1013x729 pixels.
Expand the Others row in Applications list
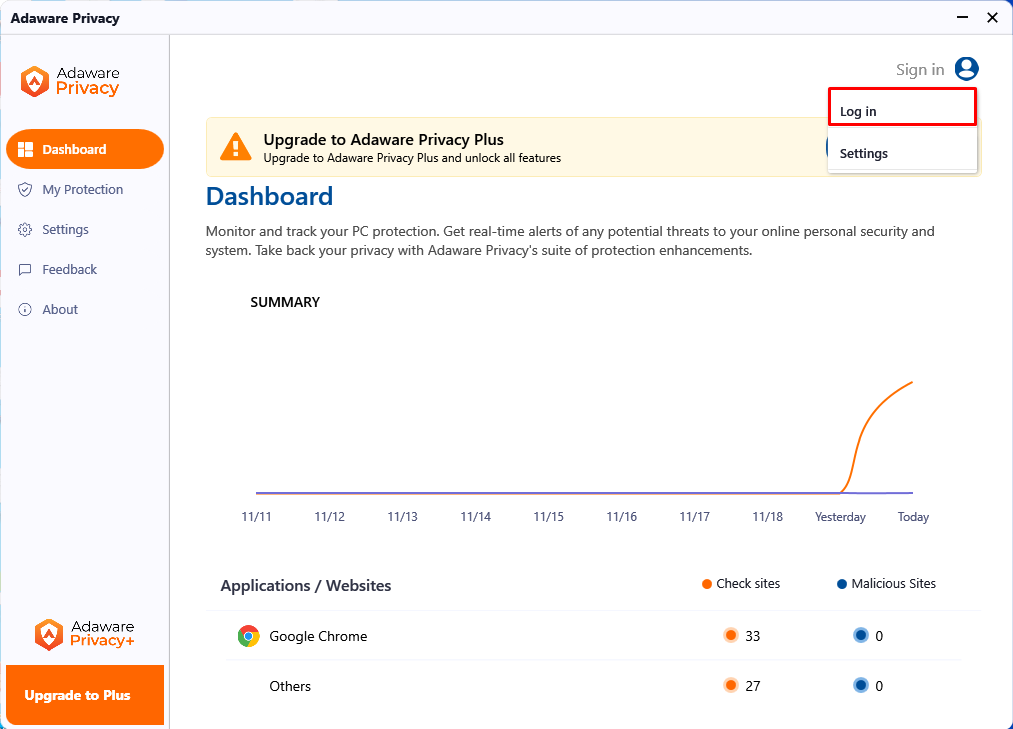[x=290, y=686]
